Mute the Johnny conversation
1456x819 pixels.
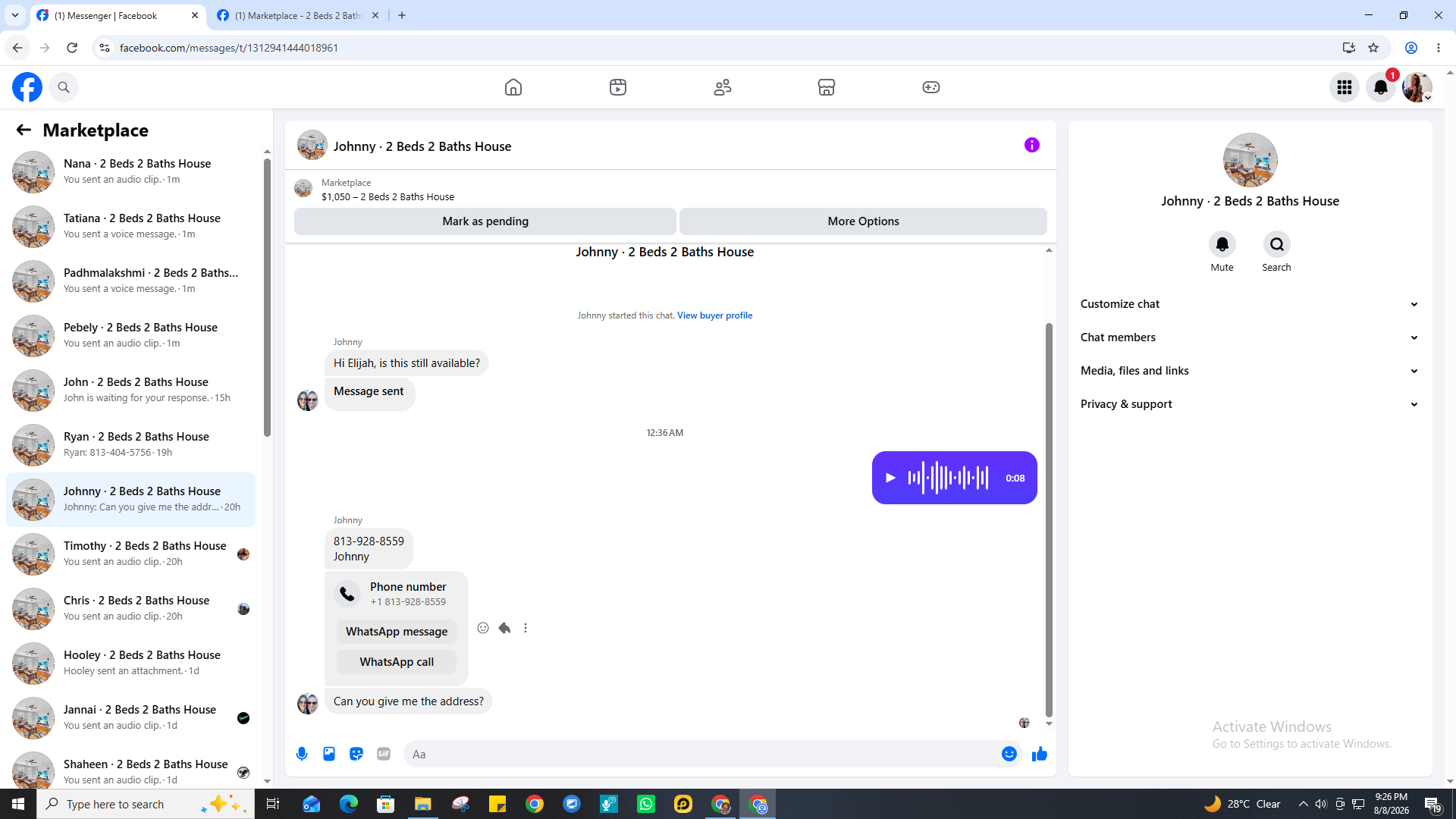(x=1222, y=244)
